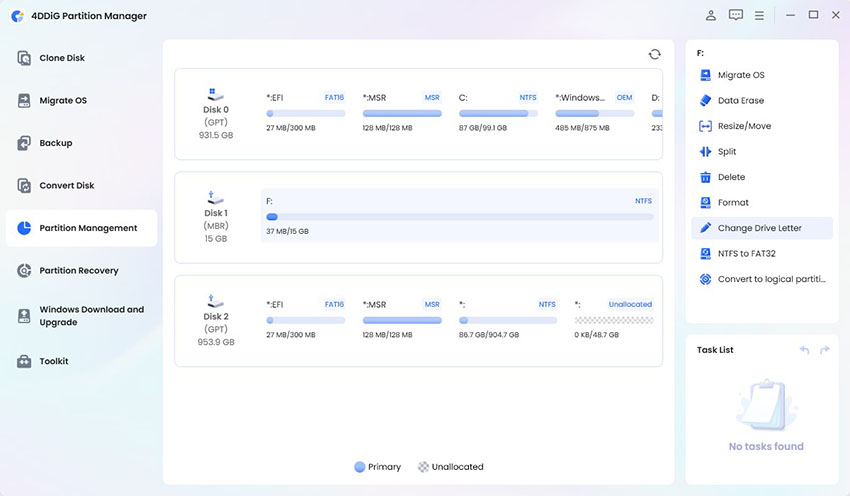Select the F: NTFS partition bar
The width and height of the screenshot is (850, 496).
point(459,216)
